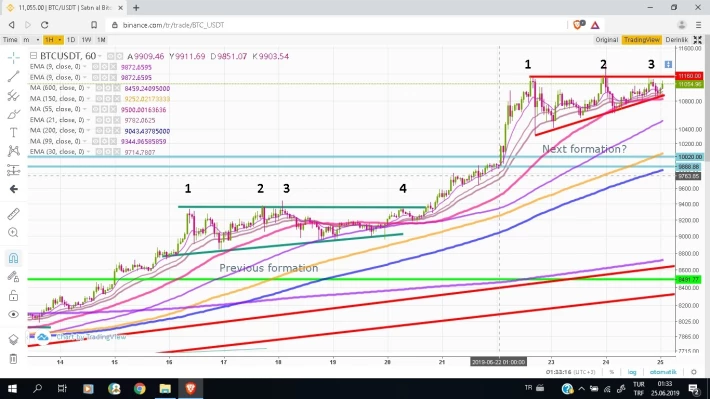The width and height of the screenshot is (710, 399).
Task: Toggle fullscreen chart with arrows icon
Action: click(x=698, y=40)
